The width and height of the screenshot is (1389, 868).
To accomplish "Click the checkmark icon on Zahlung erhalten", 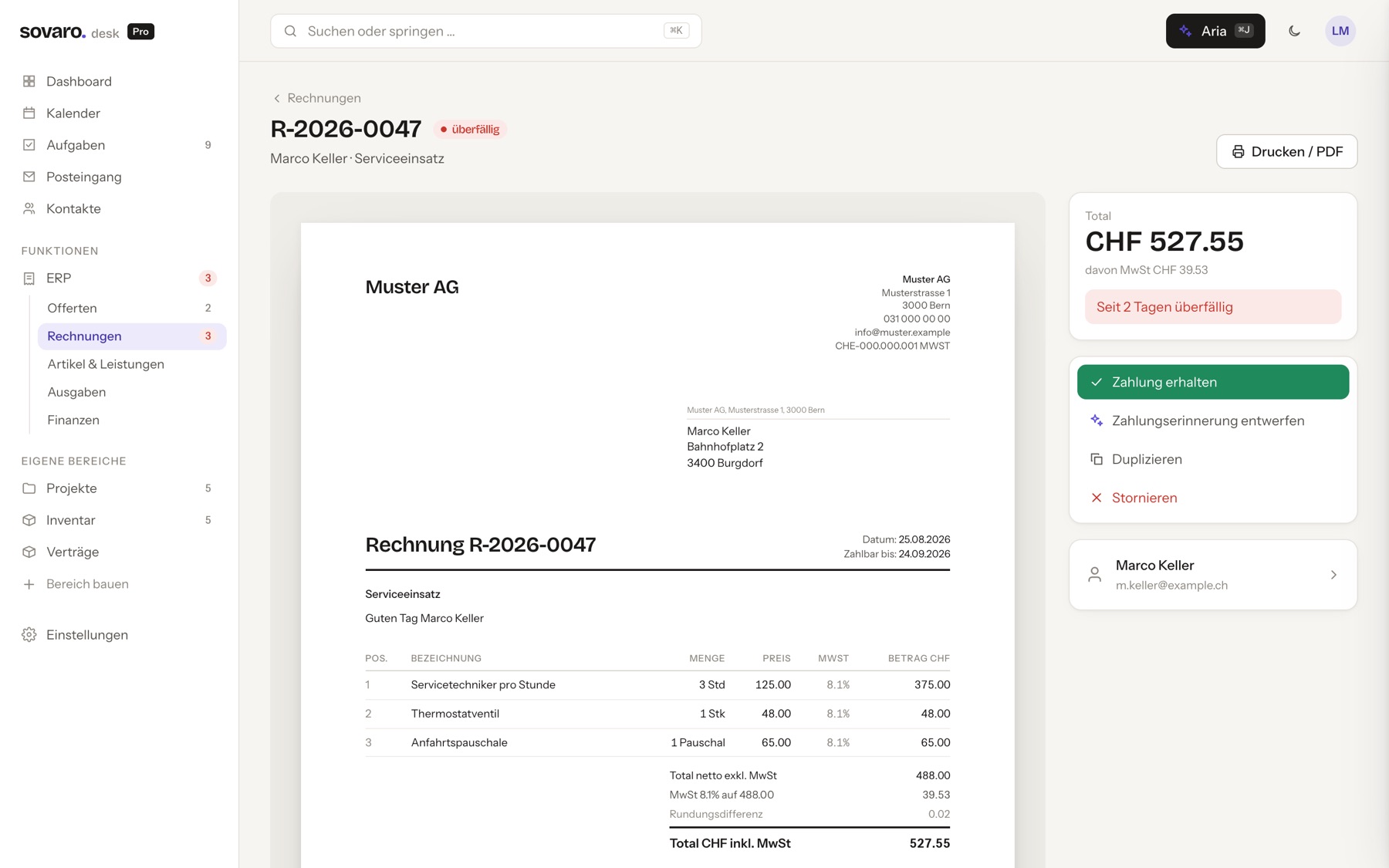I will coord(1097,382).
